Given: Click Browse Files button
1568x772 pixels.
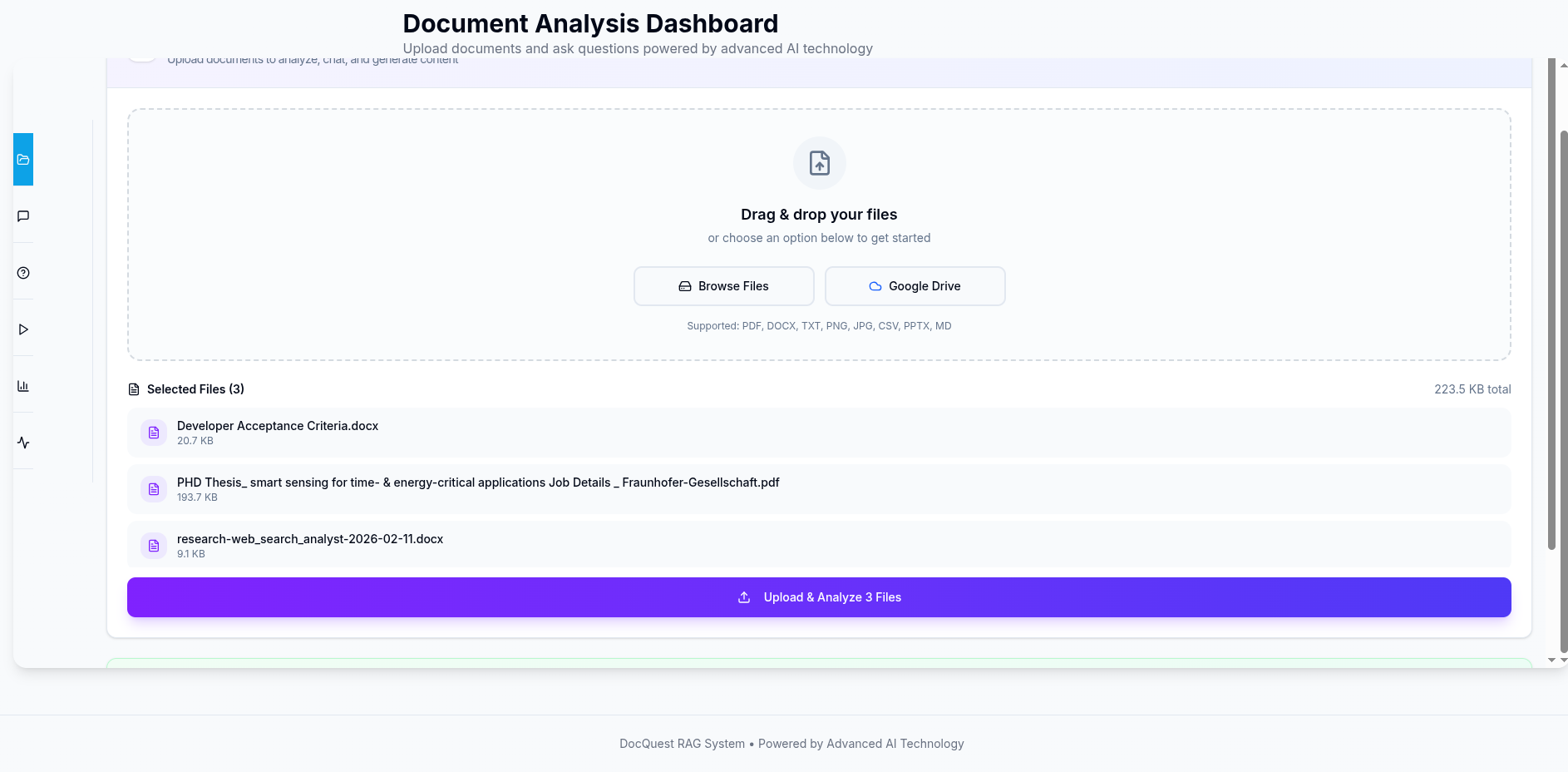Looking at the screenshot, I should 723,285.
